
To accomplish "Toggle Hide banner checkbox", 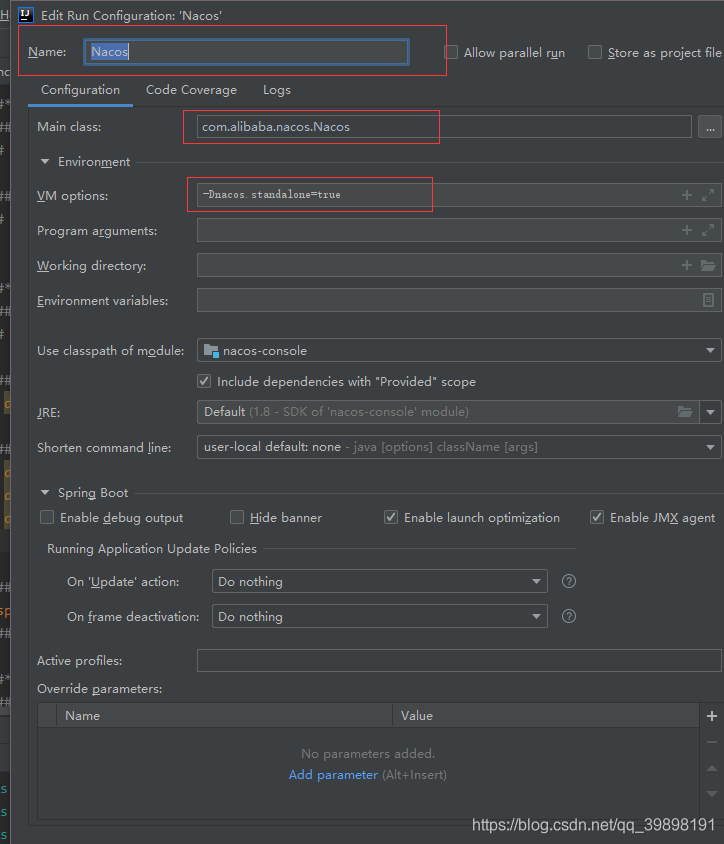I will pyautogui.click(x=237, y=517).
